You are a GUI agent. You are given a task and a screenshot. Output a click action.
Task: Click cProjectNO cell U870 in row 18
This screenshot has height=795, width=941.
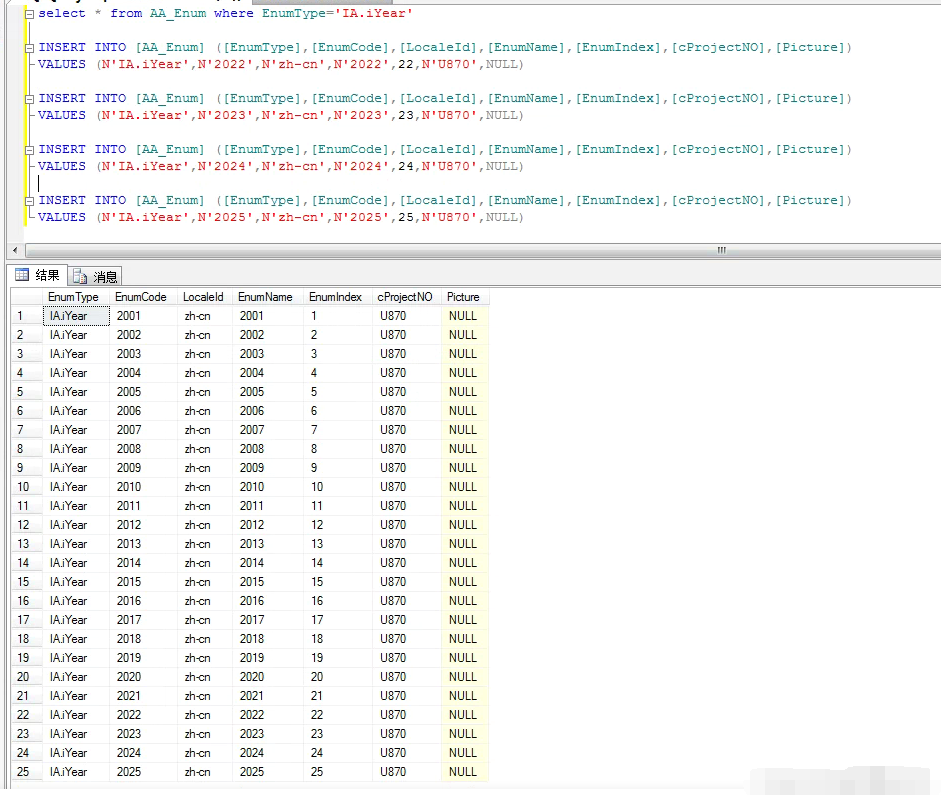(407, 638)
